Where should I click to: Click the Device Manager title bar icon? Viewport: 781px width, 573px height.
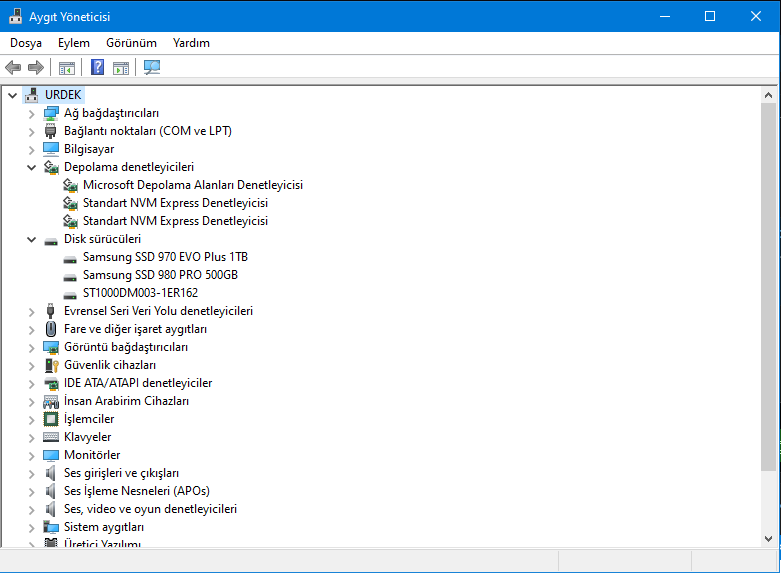[x=15, y=16]
